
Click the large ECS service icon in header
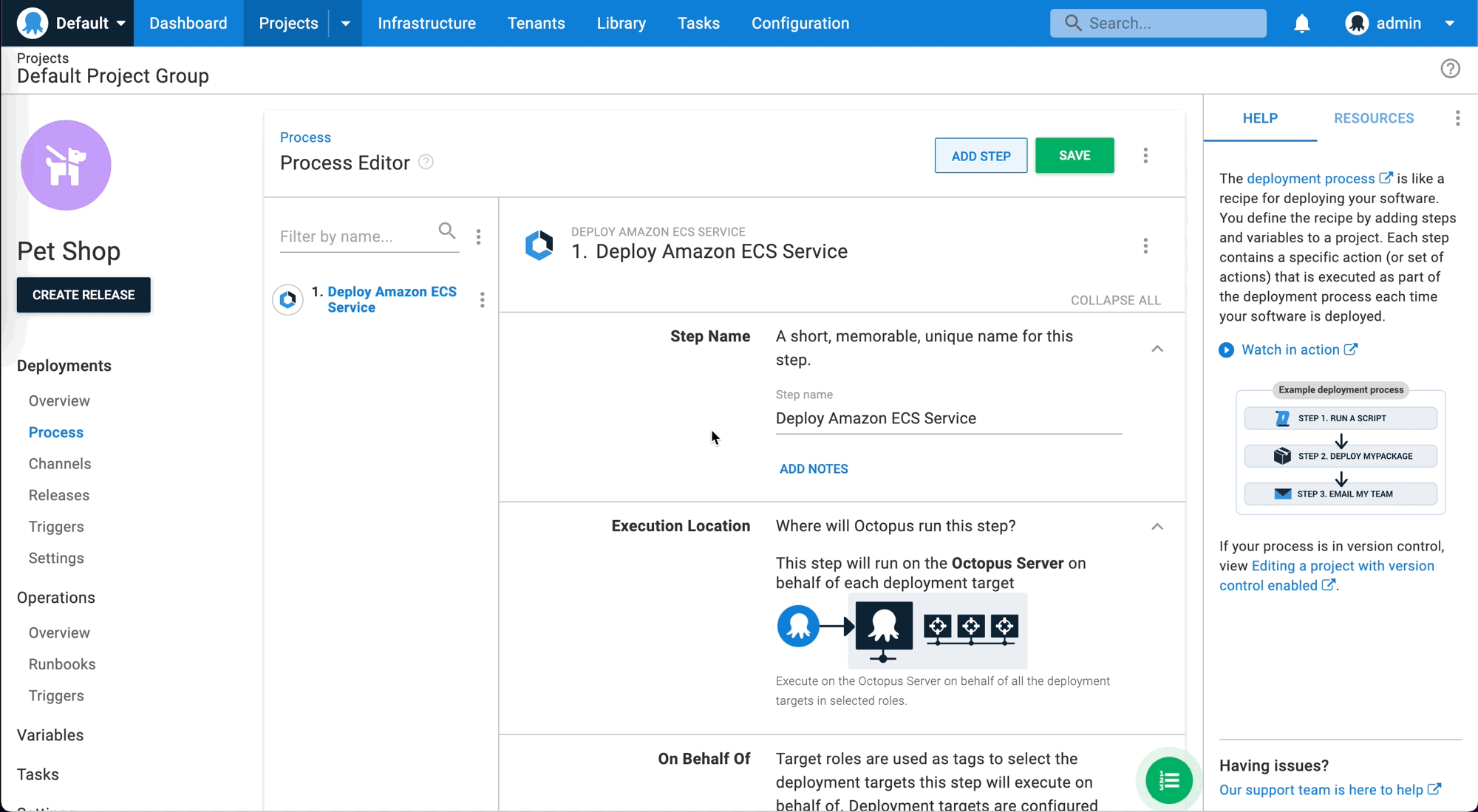click(539, 245)
